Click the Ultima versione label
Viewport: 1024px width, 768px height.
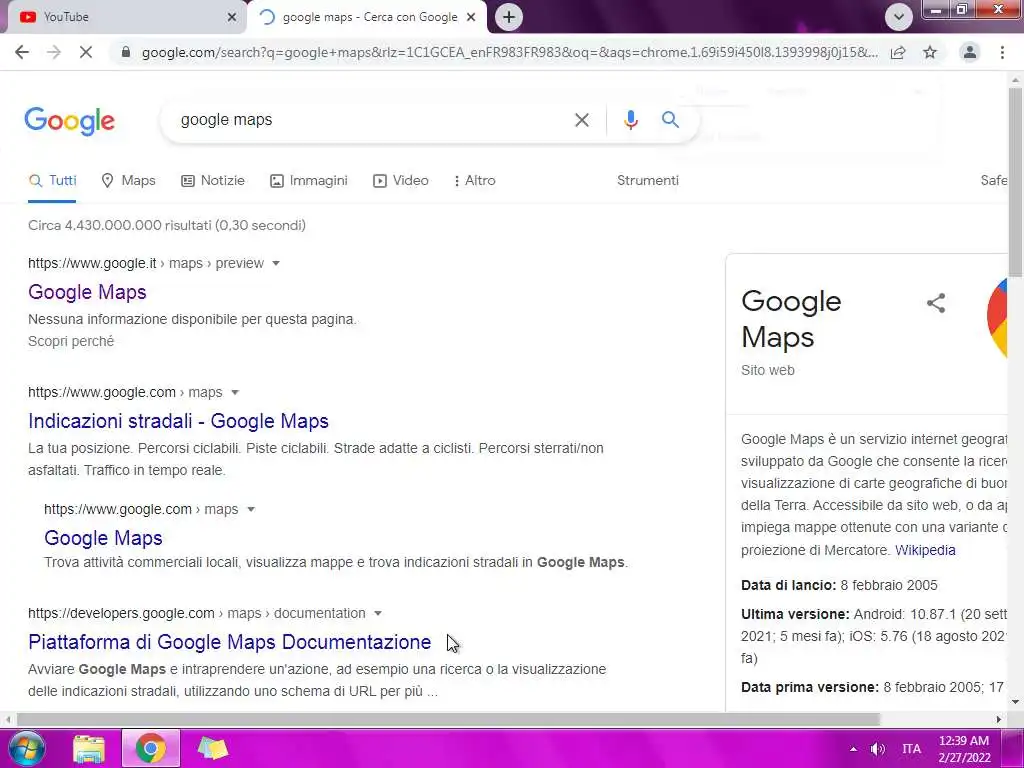tap(795, 615)
